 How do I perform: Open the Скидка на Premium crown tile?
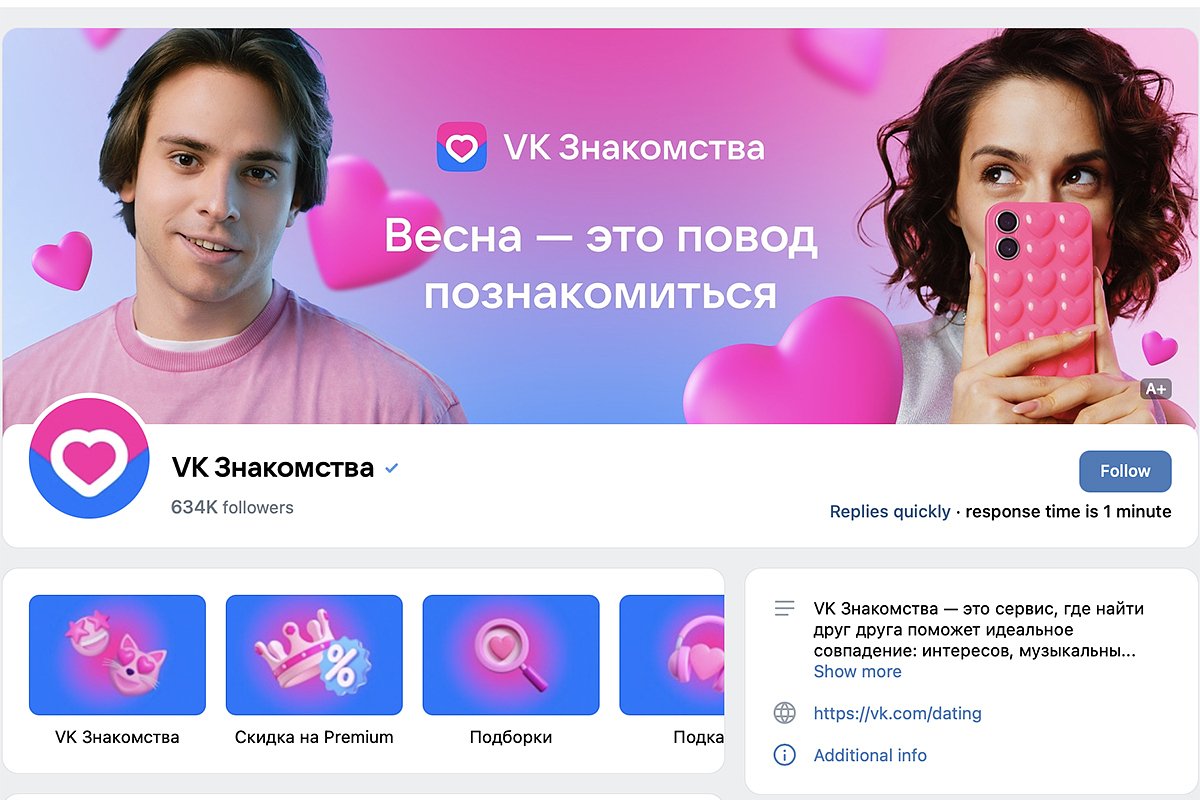click(x=314, y=655)
